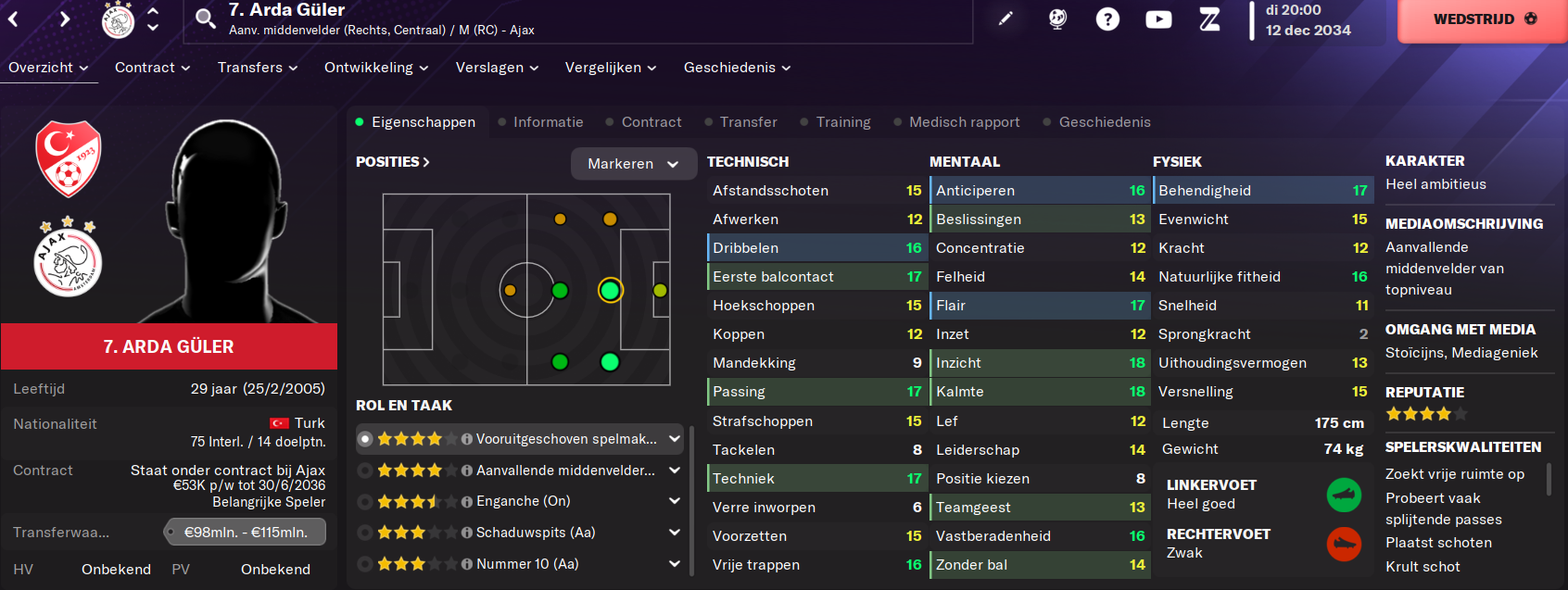1568x590 pixels.
Task: Open the Markeren dropdown
Action: coord(633,164)
